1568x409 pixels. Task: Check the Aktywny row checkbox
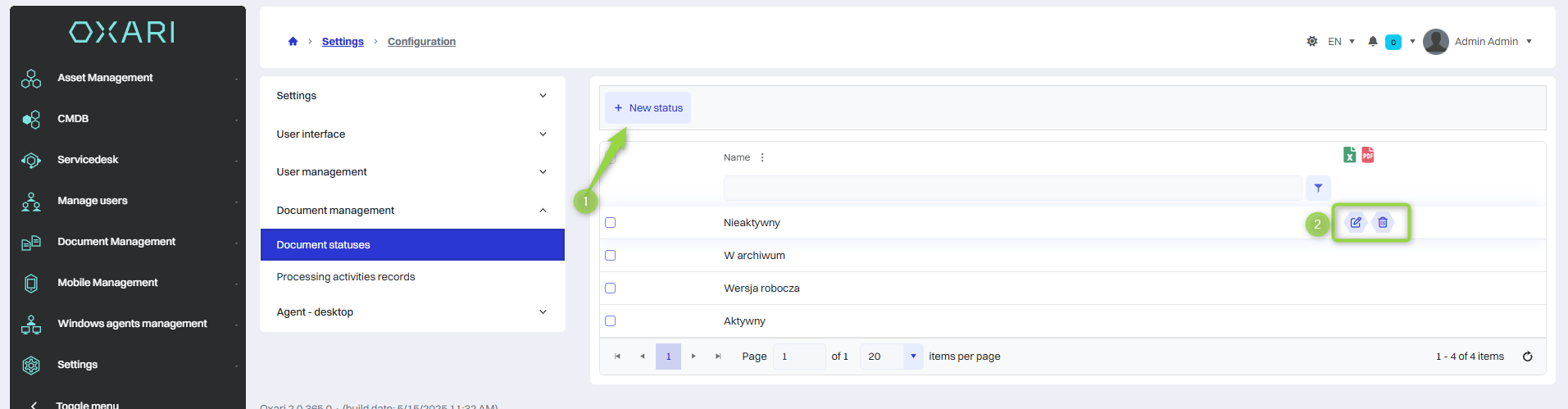610,321
